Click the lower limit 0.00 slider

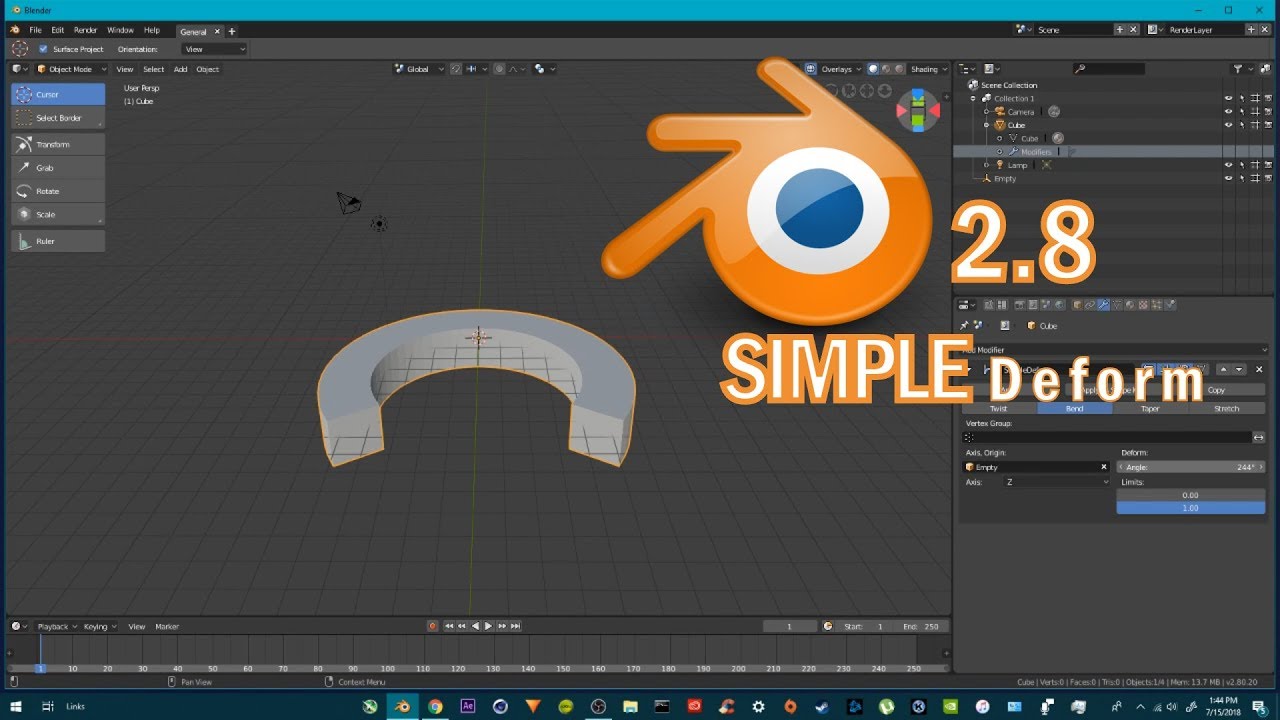(x=1191, y=495)
